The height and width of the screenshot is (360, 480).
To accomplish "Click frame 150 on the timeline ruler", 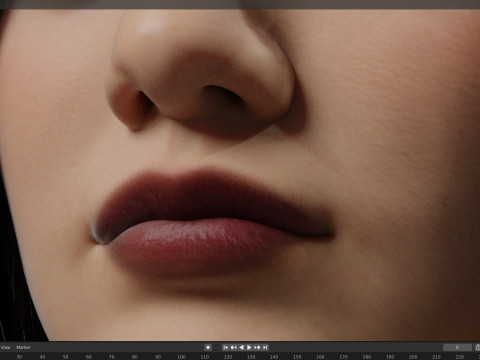I will pyautogui.click(x=297, y=357).
